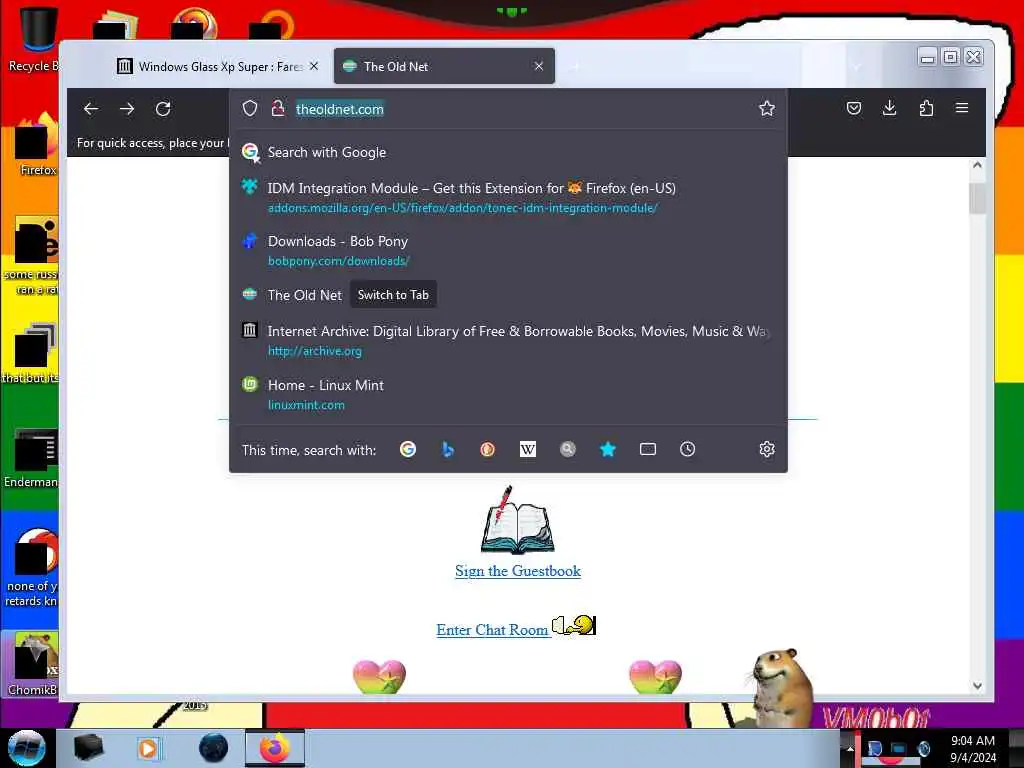Go back with the back arrow
The height and width of the screenshot is (768, 1024).
pyautogui.click(x=91, y=109)
